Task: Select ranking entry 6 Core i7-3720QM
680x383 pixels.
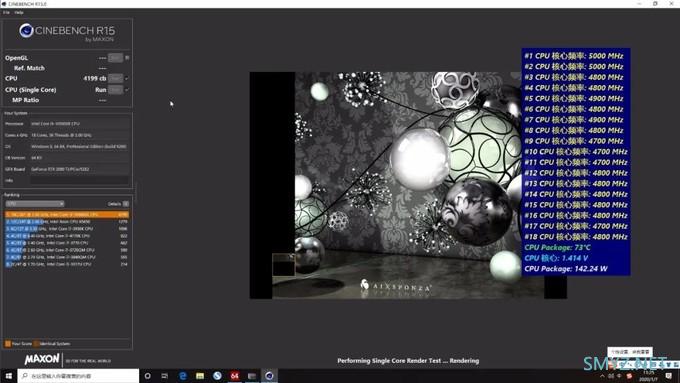Action: pyautogui.click(x=67, y=250)
